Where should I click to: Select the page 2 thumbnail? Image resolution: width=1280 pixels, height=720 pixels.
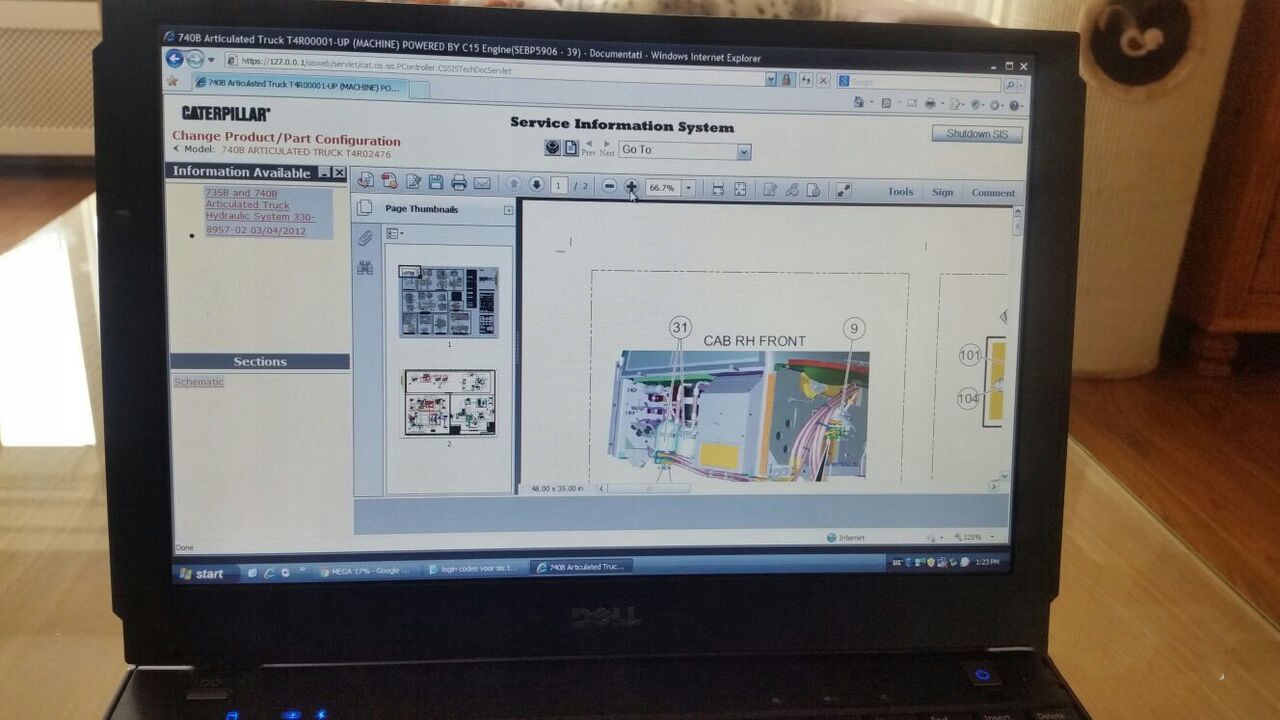point(449,403)
